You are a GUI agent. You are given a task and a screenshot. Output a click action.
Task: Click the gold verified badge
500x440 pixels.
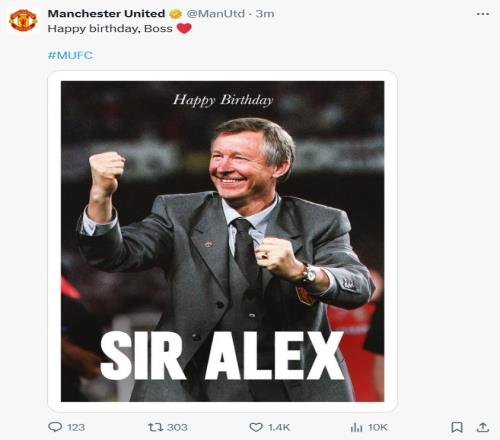click(x=175, y=14)
